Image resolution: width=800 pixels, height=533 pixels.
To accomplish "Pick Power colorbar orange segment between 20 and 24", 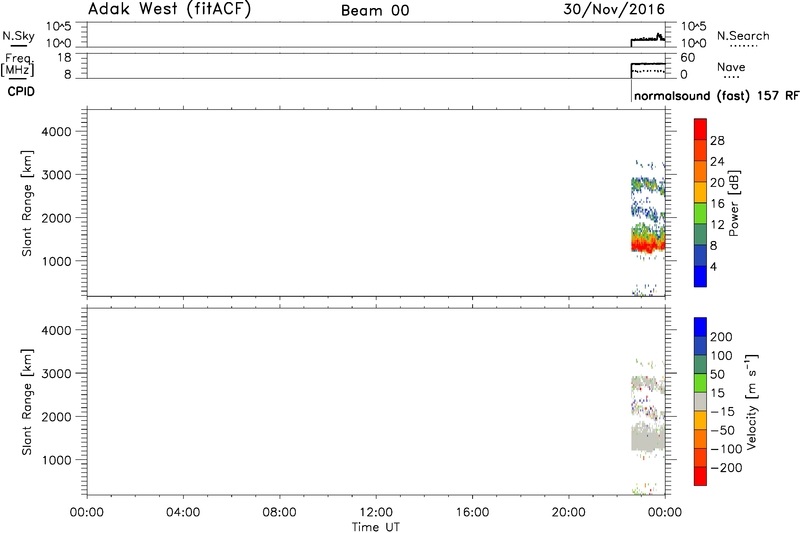I will pos(700,171).
